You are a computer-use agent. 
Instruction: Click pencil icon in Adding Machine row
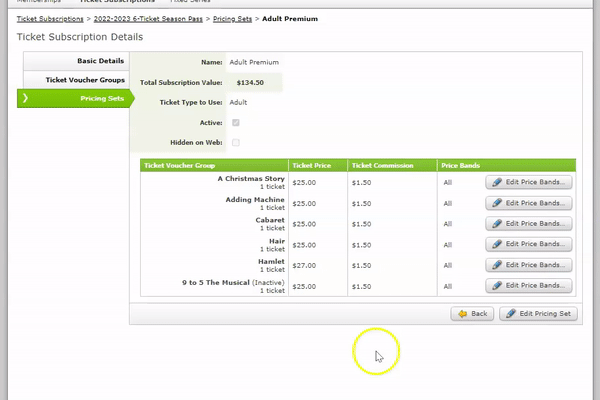click(x=497, y=203)
